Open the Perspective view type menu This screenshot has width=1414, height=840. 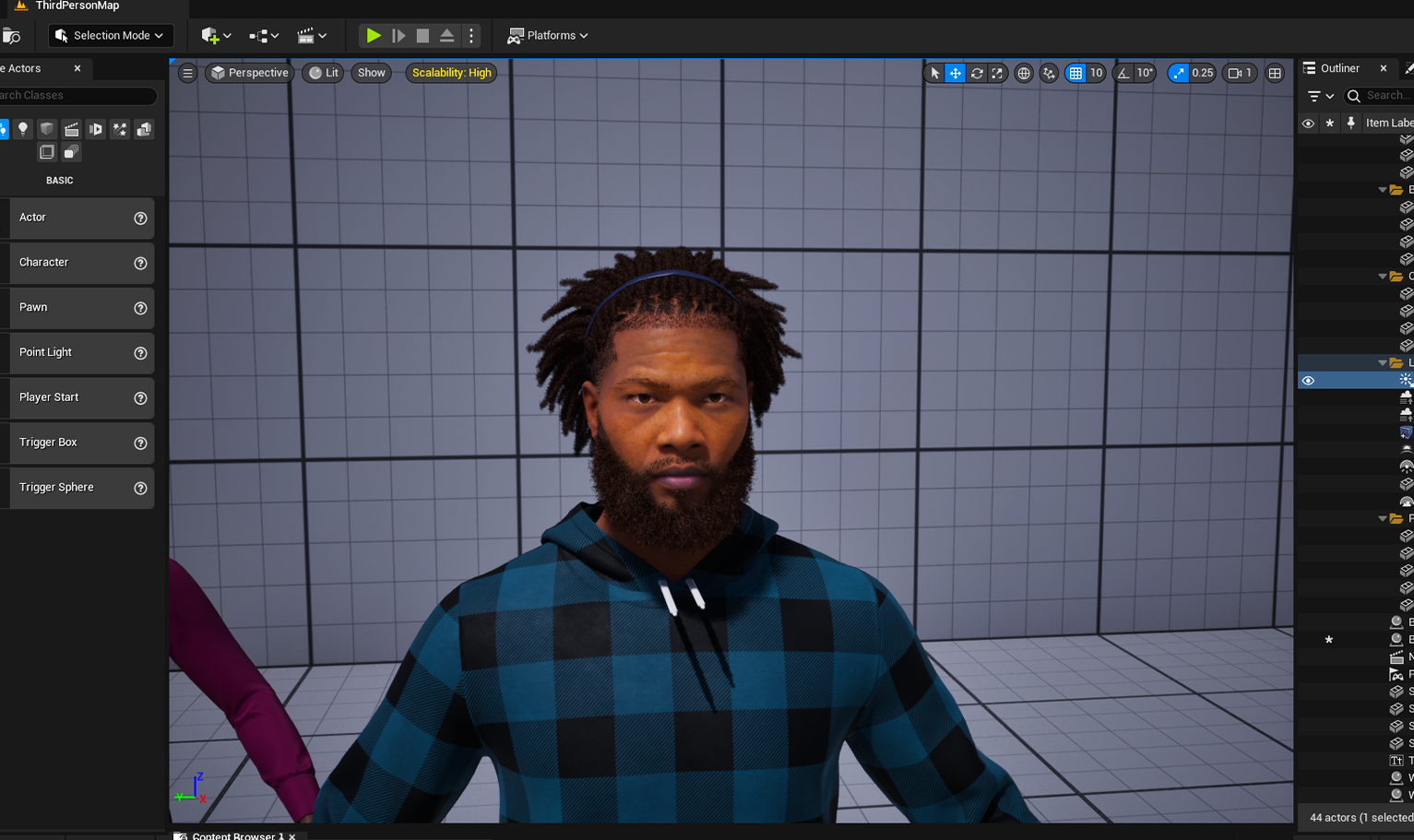click(x=249, y=73)
